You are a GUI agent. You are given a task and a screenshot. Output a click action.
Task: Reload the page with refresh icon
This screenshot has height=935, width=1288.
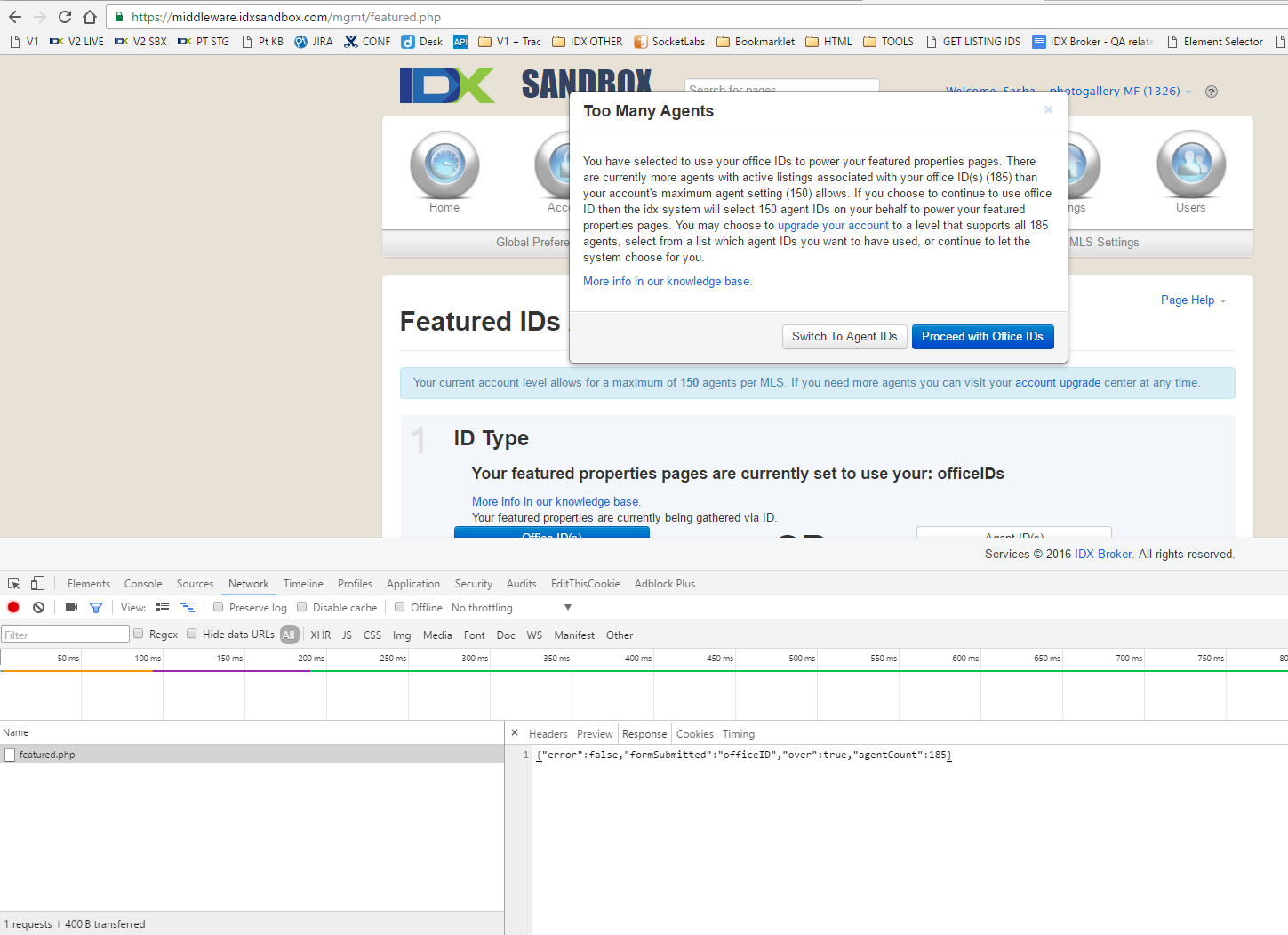[x=65, y=17]
